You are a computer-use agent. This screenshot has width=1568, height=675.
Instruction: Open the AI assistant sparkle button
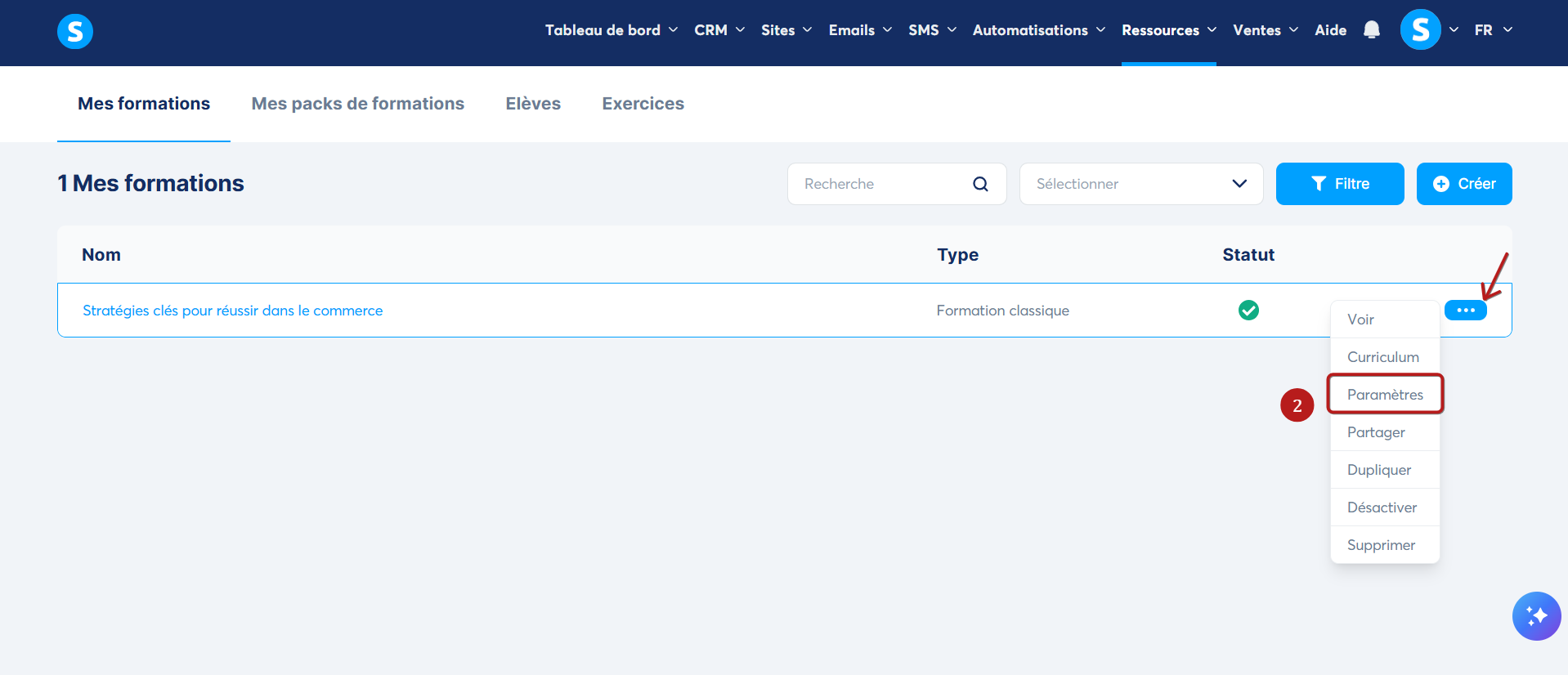click(x=1536, y=616)
